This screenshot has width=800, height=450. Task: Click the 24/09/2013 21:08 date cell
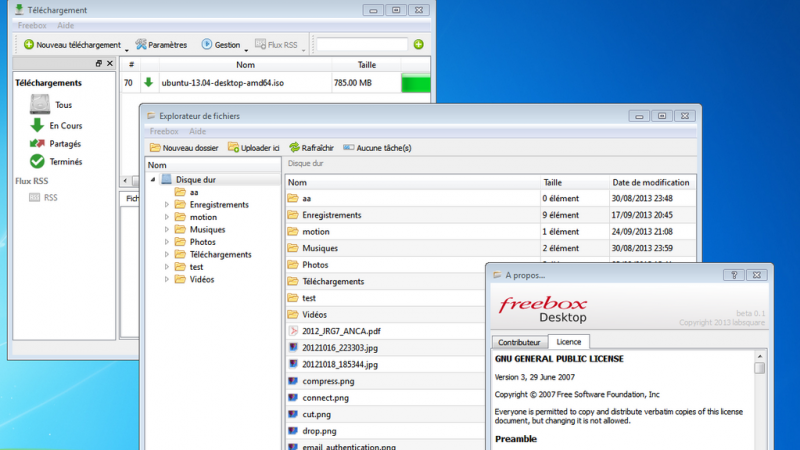[642, 232]
